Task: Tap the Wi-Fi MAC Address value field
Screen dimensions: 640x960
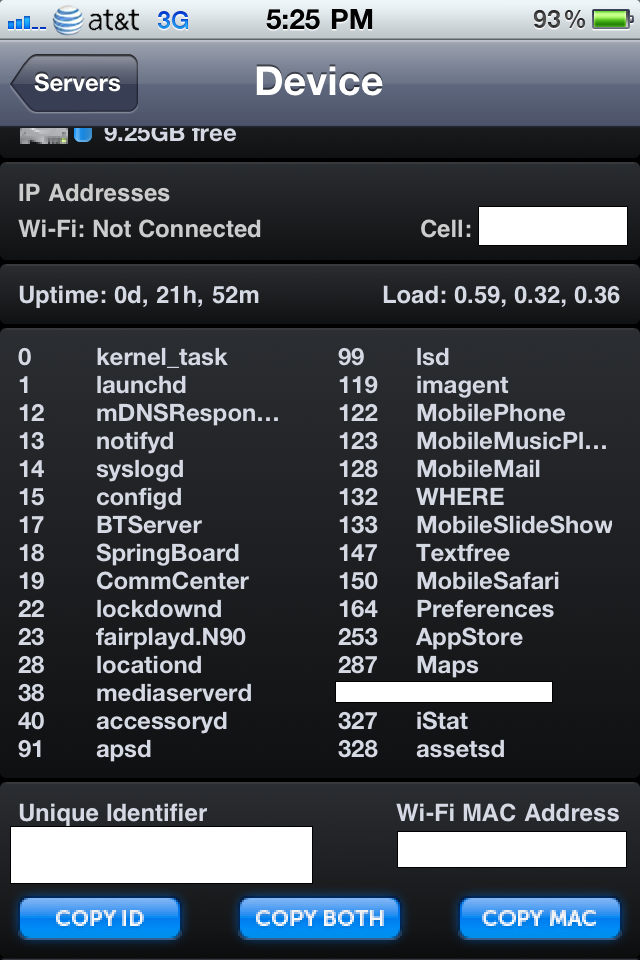Action: pyautogui.click(x=511, y=849)
